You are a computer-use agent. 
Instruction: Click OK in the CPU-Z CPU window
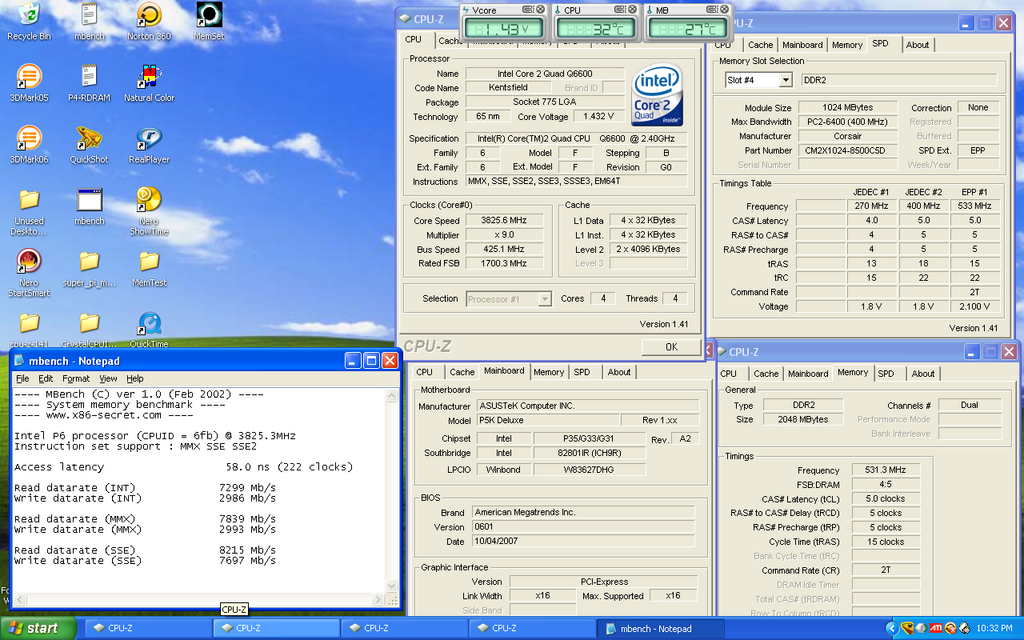671,347
